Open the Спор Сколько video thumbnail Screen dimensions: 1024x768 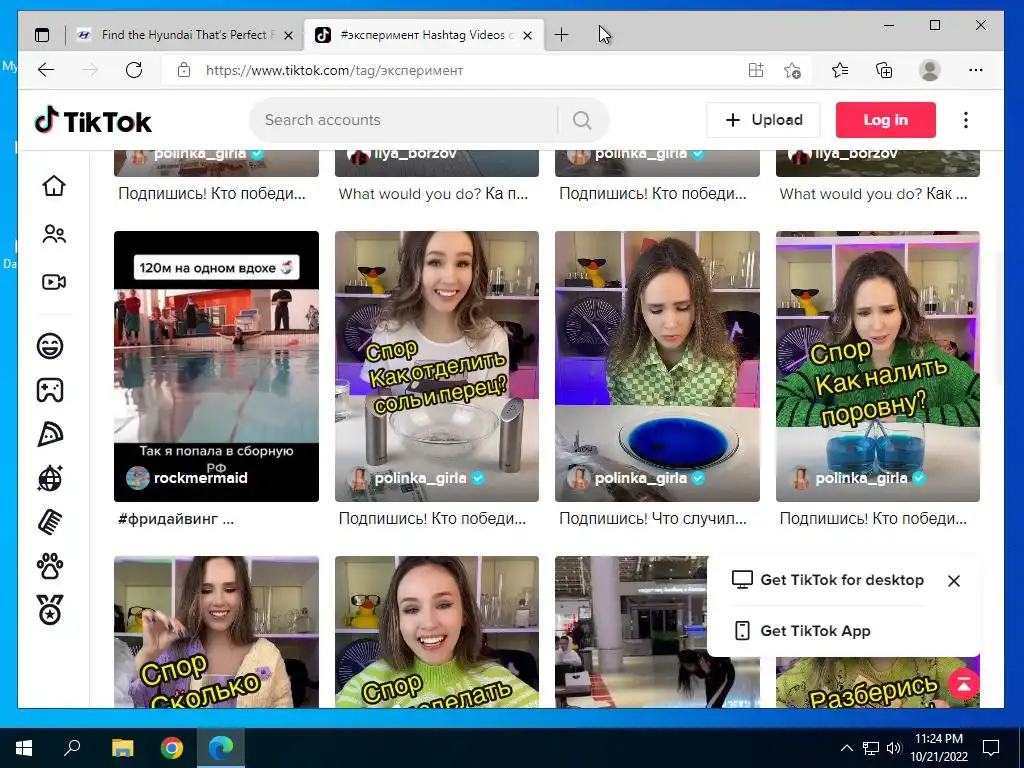tap(216, 632)
